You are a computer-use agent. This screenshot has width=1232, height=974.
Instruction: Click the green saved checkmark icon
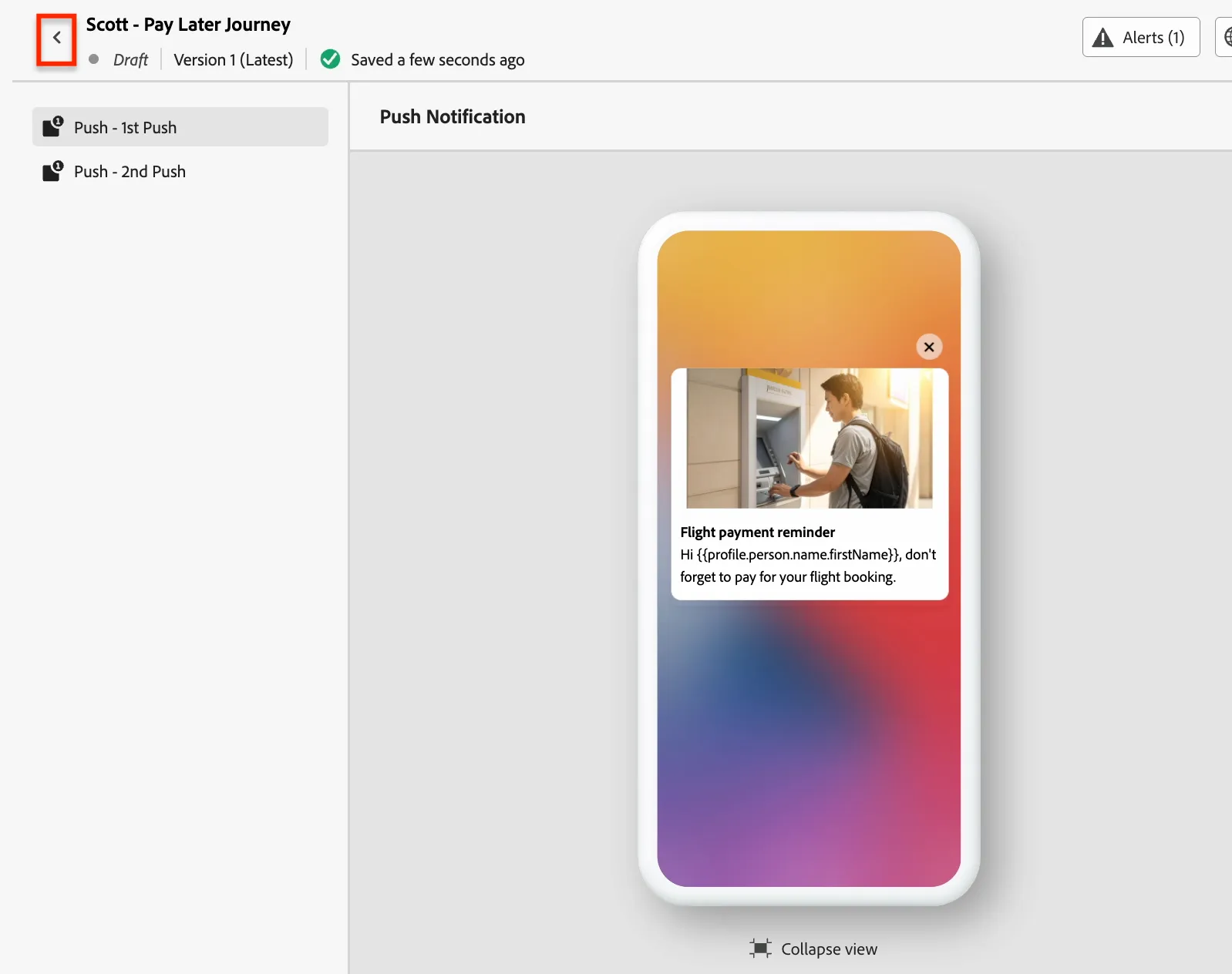tap(330, 59)
